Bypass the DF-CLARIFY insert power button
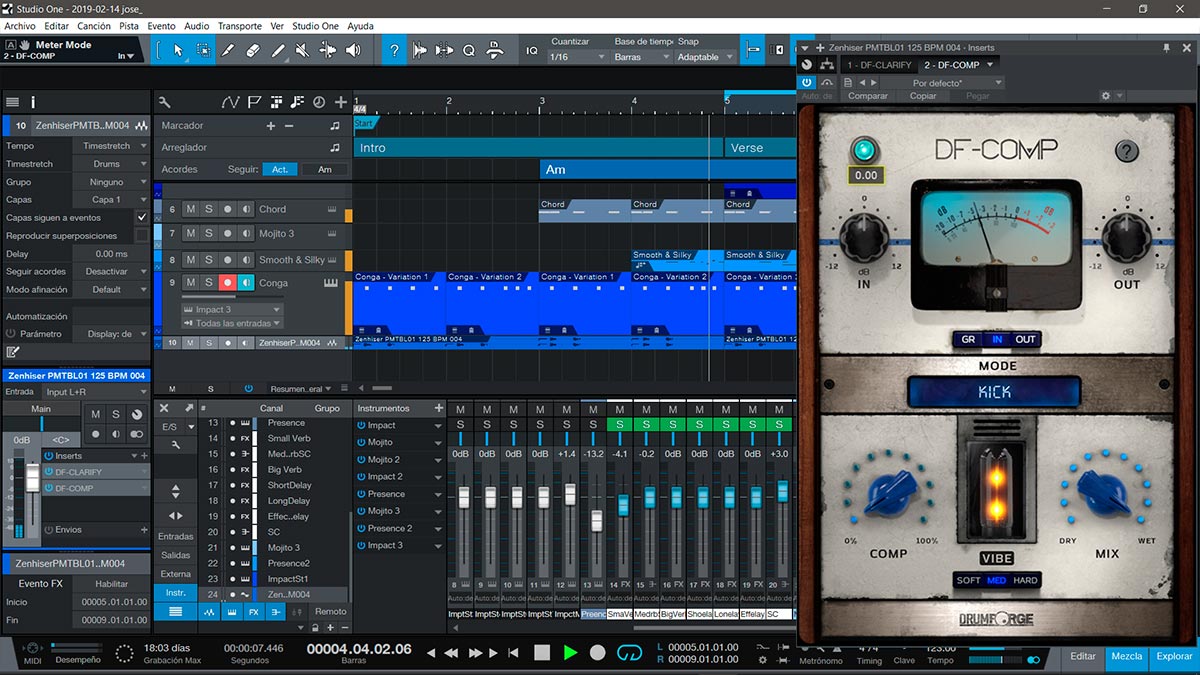Screen dimensions: 1200x675 click(48, 471)
